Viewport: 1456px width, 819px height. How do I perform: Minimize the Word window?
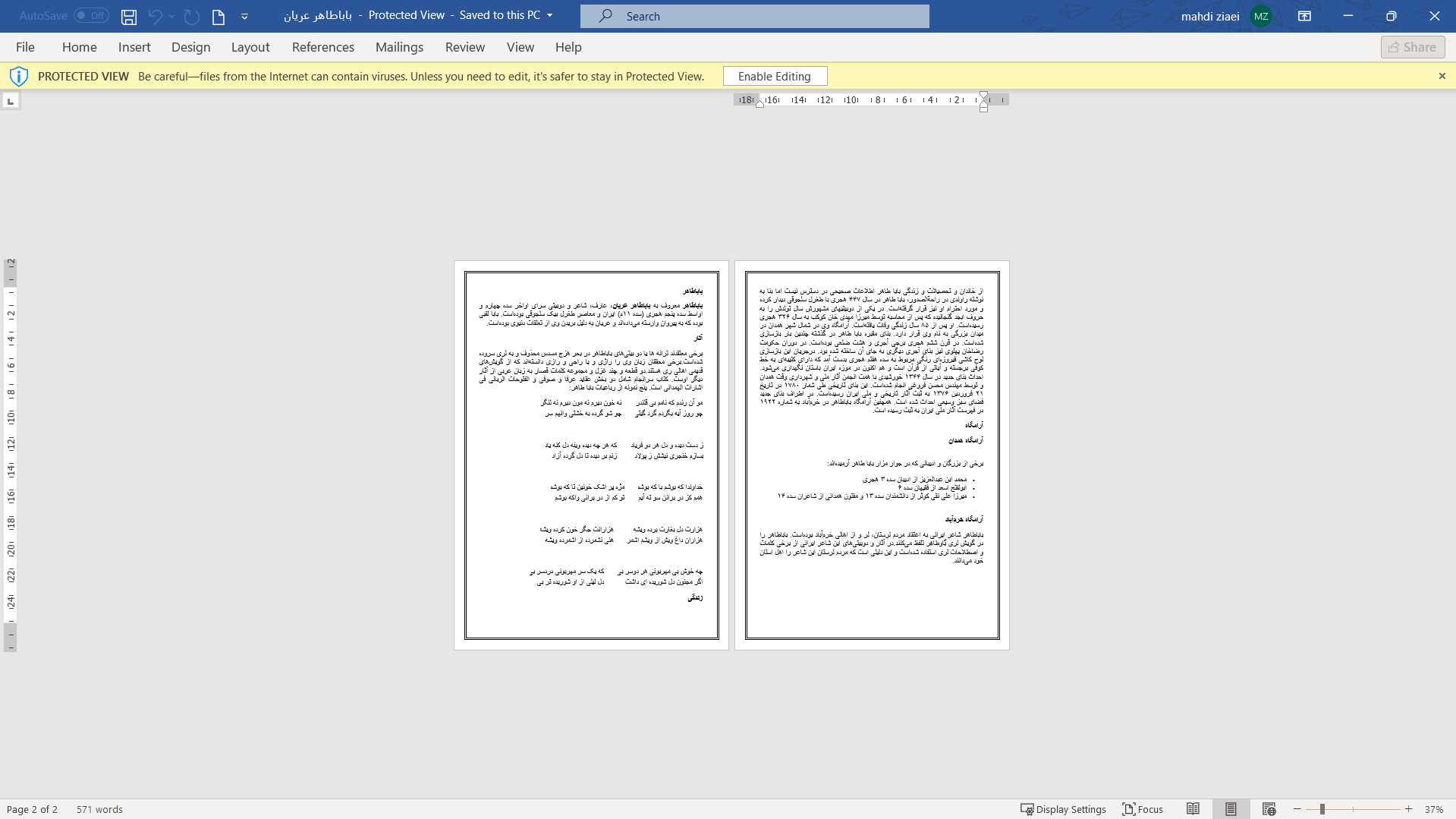pyautogui.click(x=1348, y=16)
